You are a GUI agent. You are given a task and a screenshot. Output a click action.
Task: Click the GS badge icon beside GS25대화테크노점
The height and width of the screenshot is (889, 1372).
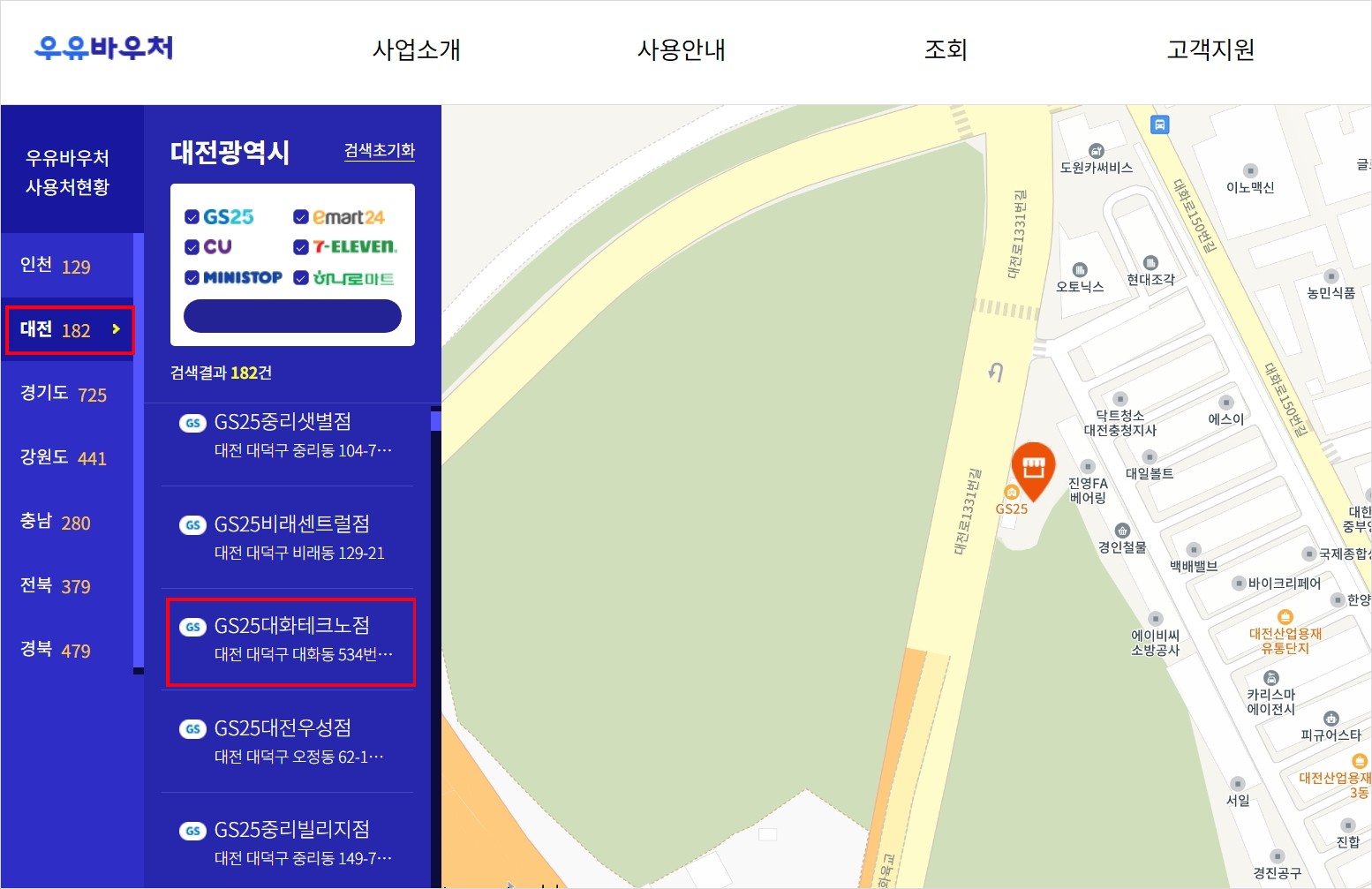[192, 627]
